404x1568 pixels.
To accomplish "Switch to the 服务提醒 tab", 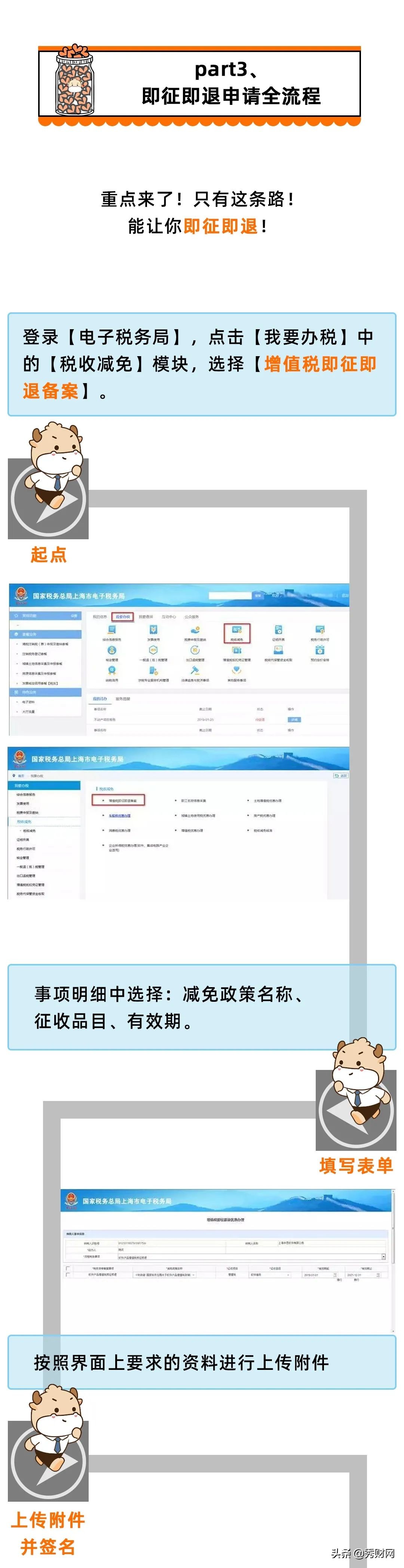I will click(123, 699).
